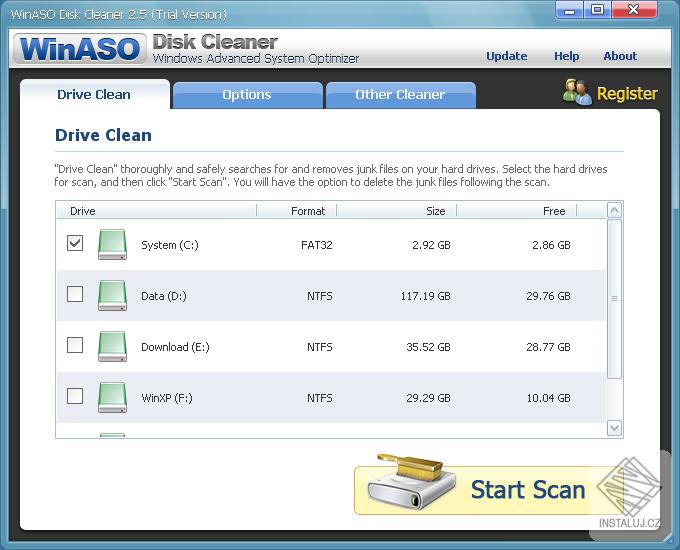Sort by the Free column header

coord(517,211)
